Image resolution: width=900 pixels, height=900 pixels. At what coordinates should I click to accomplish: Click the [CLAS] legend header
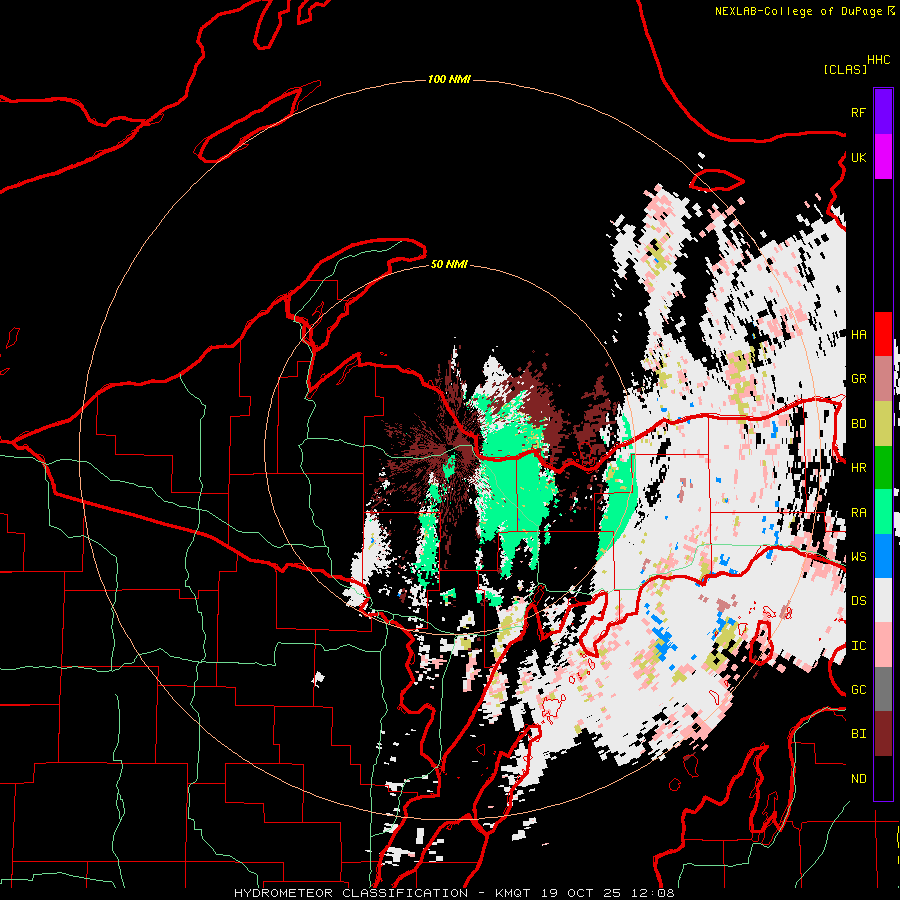[x=845, y=69]
